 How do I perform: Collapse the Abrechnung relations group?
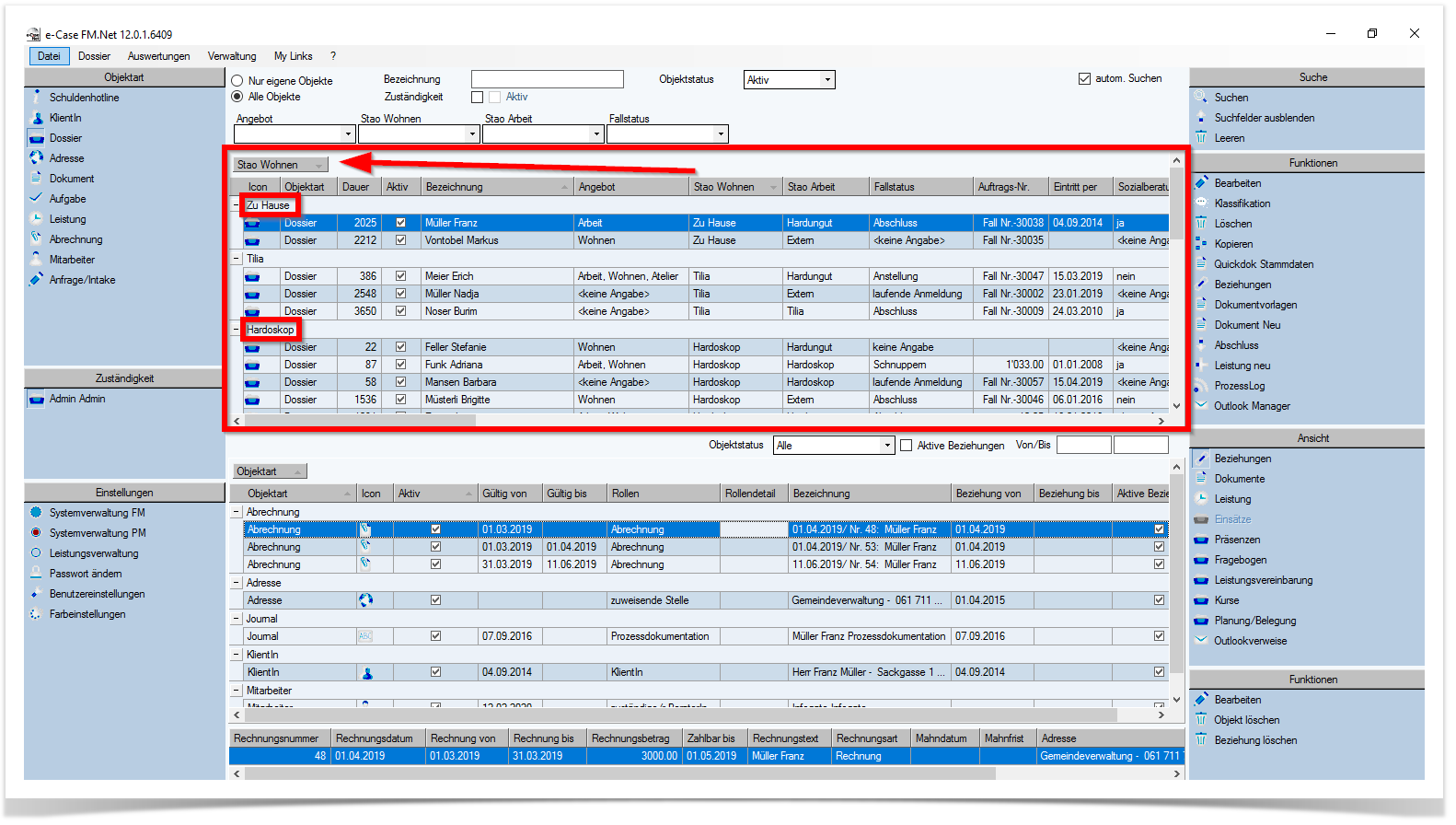click(x=237, y=512)
